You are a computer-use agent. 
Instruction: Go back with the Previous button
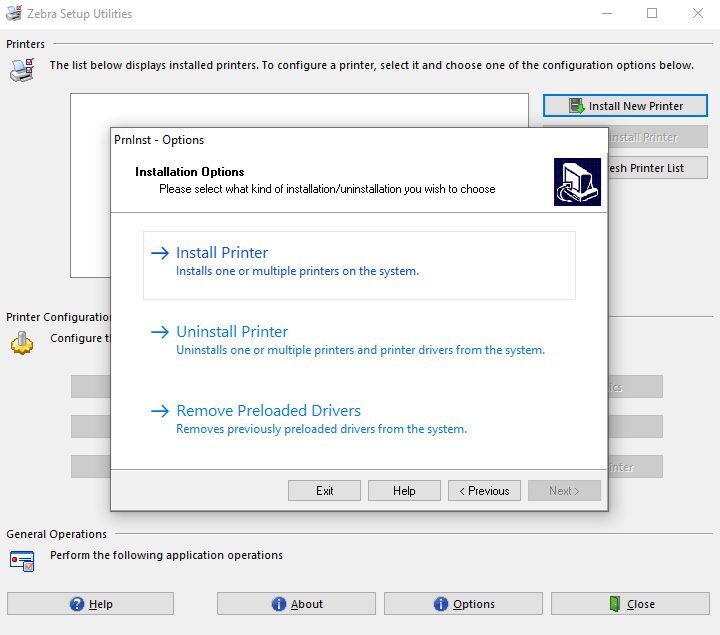pyautogui.click(x=484, y=490)
